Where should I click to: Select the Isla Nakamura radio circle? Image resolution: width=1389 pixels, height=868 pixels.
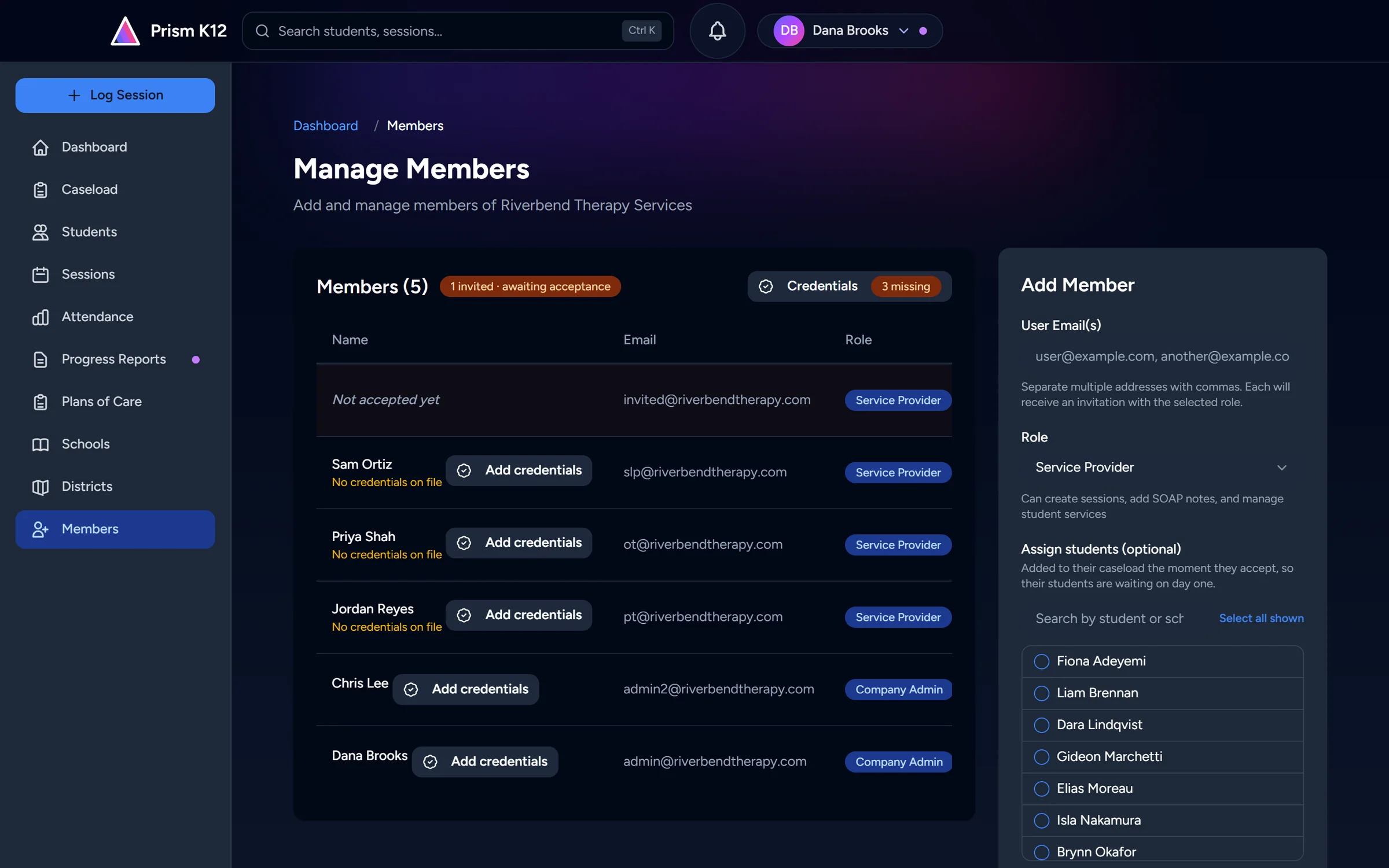(1041, 821)
